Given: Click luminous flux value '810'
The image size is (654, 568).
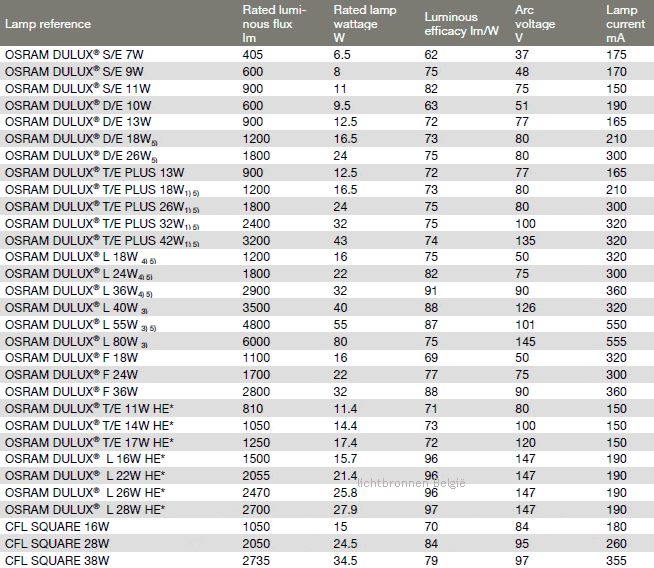Looking at the screenshot, I should click(253, 409).
